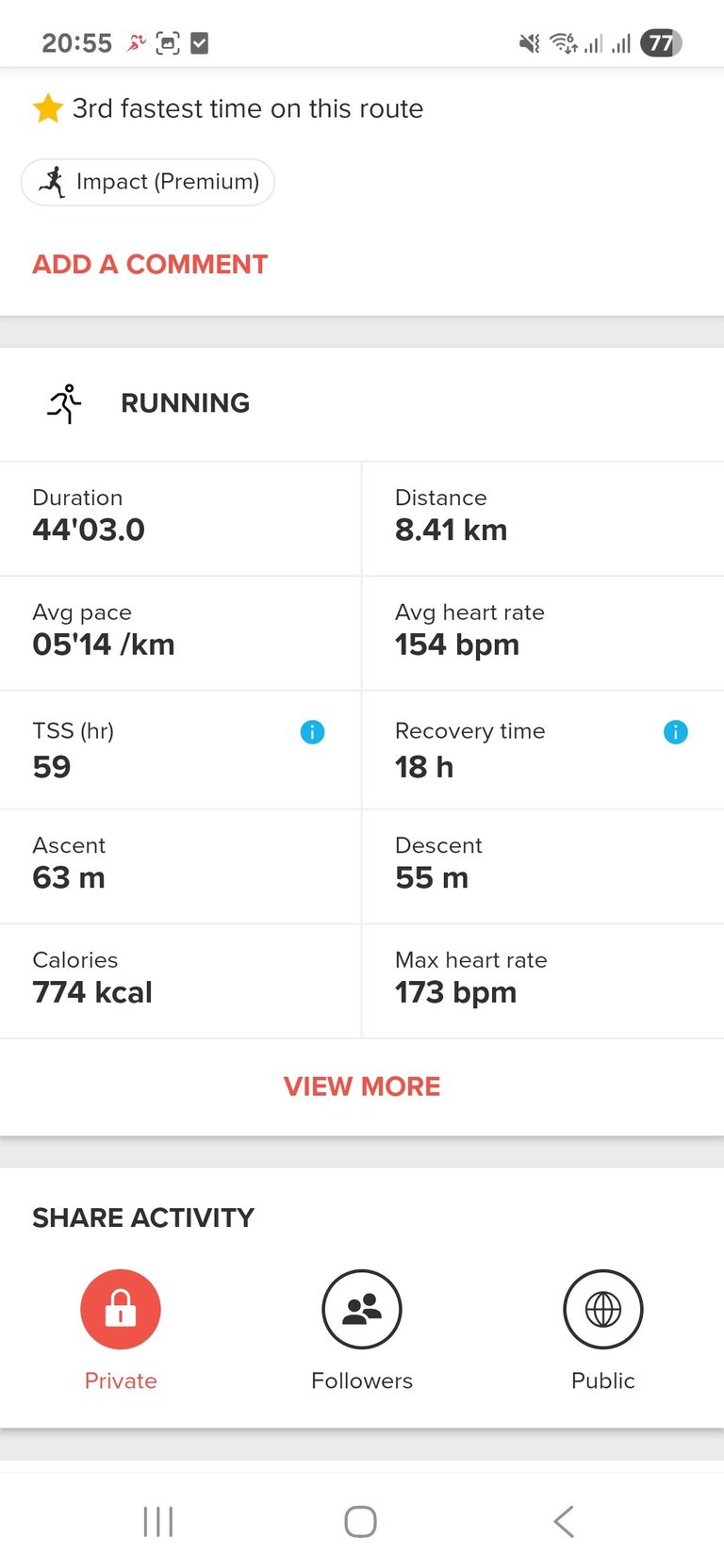Open the Avg heart rate 154 bpm tile
724x1568 pixels.
544,633
